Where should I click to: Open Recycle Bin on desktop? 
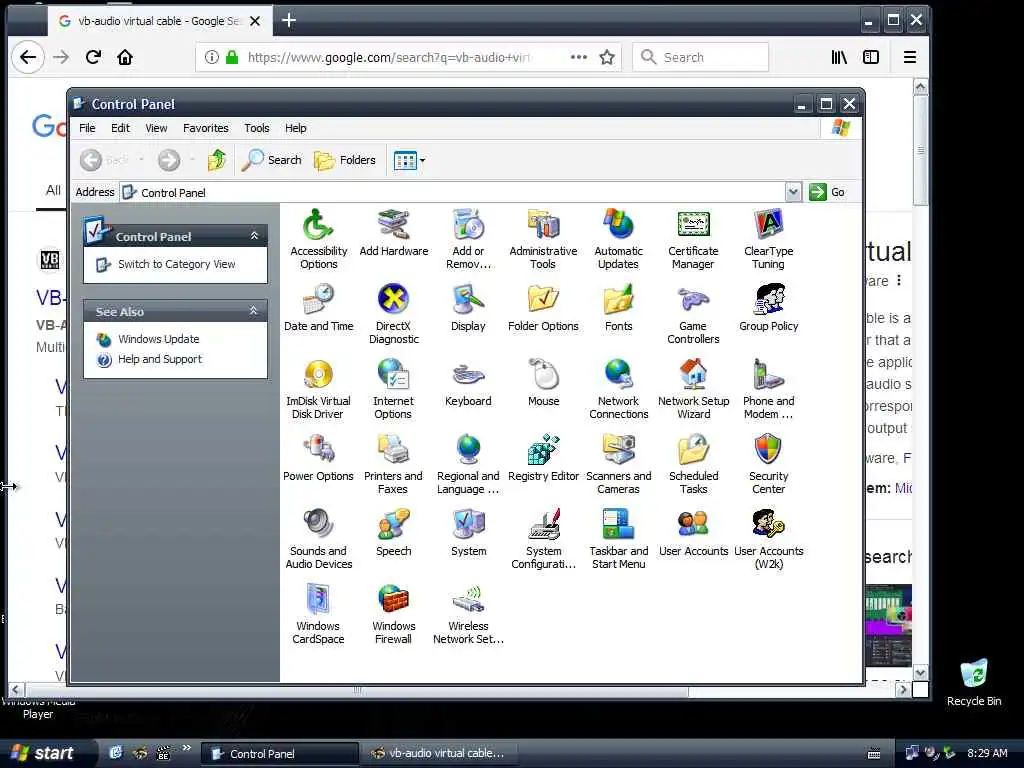pos(974,682)
